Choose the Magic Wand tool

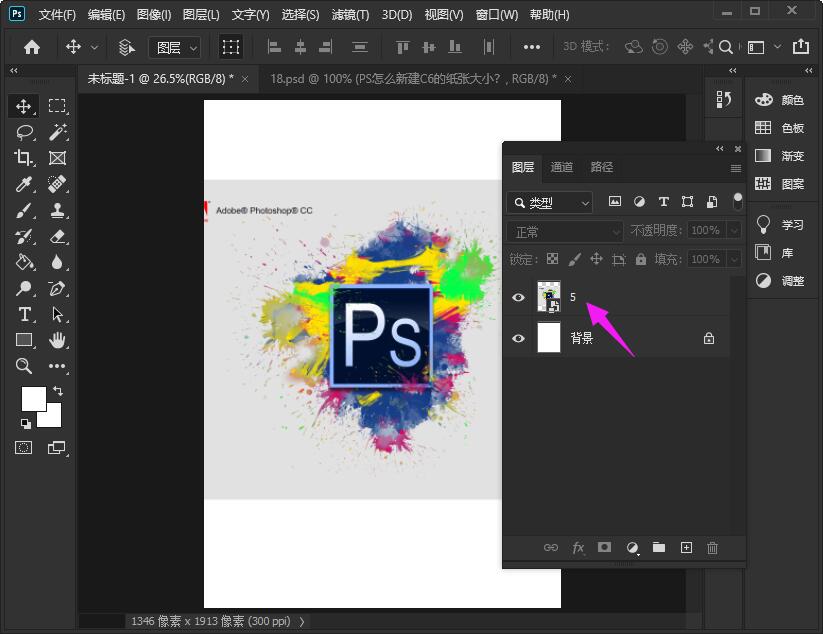pyautogui.click(x=57, y=132)
